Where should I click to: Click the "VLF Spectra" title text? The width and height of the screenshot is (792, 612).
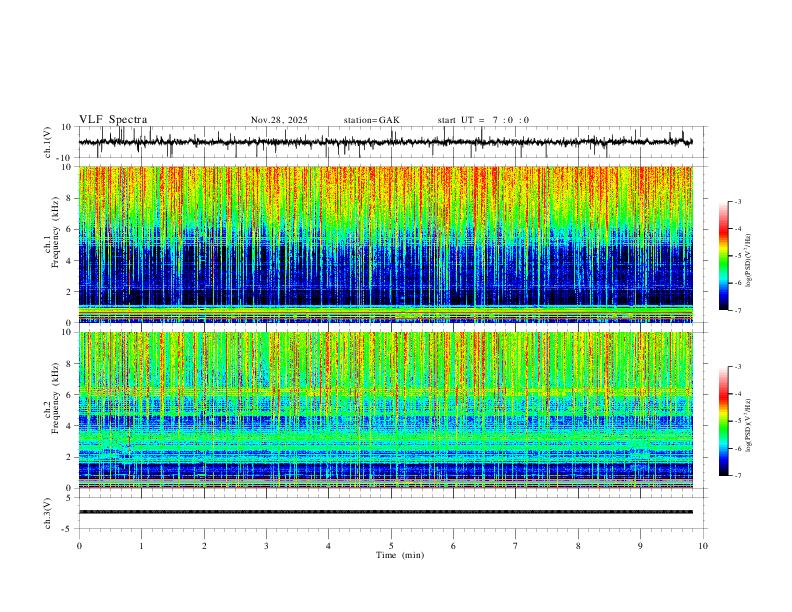tap(113, 120)
